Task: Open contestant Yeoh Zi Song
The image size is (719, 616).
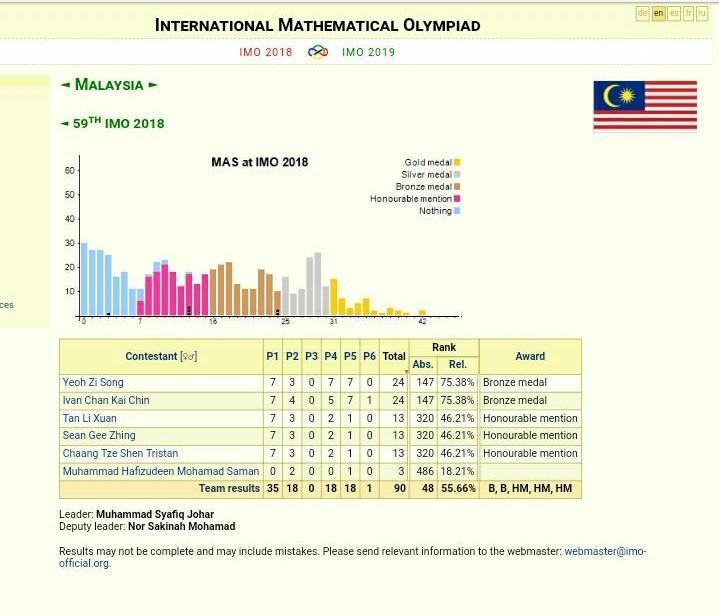Action: (x=93, y=382)
